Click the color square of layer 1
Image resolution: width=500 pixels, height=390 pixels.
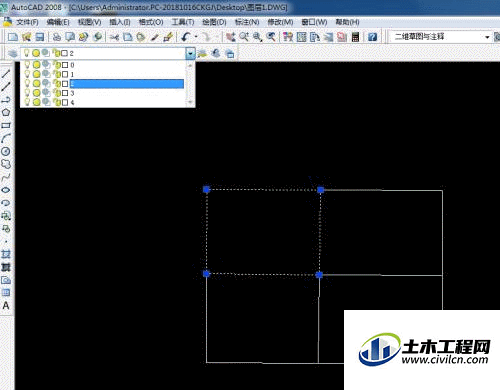(x=65, y=74)
